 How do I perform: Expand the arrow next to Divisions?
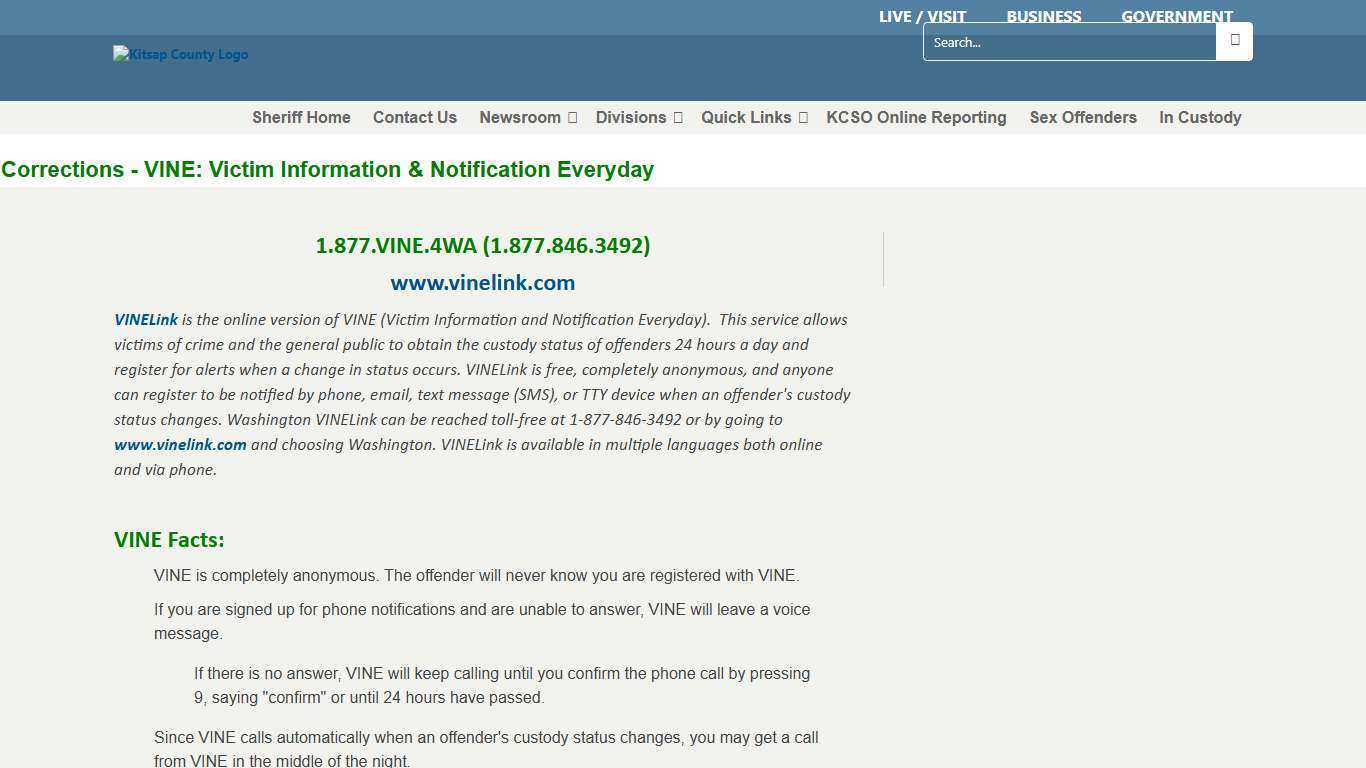pyautogui.click(x=678, y=118)
